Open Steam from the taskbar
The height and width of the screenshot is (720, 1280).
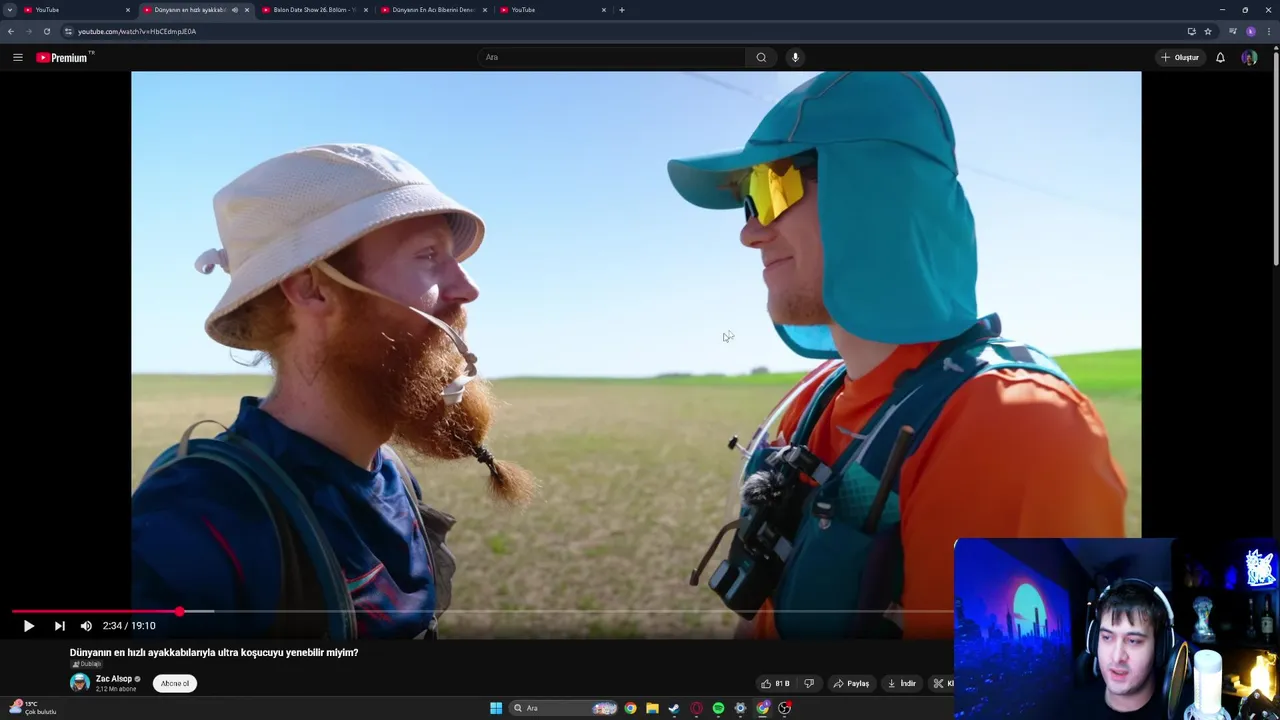click(x=674, y=708)
